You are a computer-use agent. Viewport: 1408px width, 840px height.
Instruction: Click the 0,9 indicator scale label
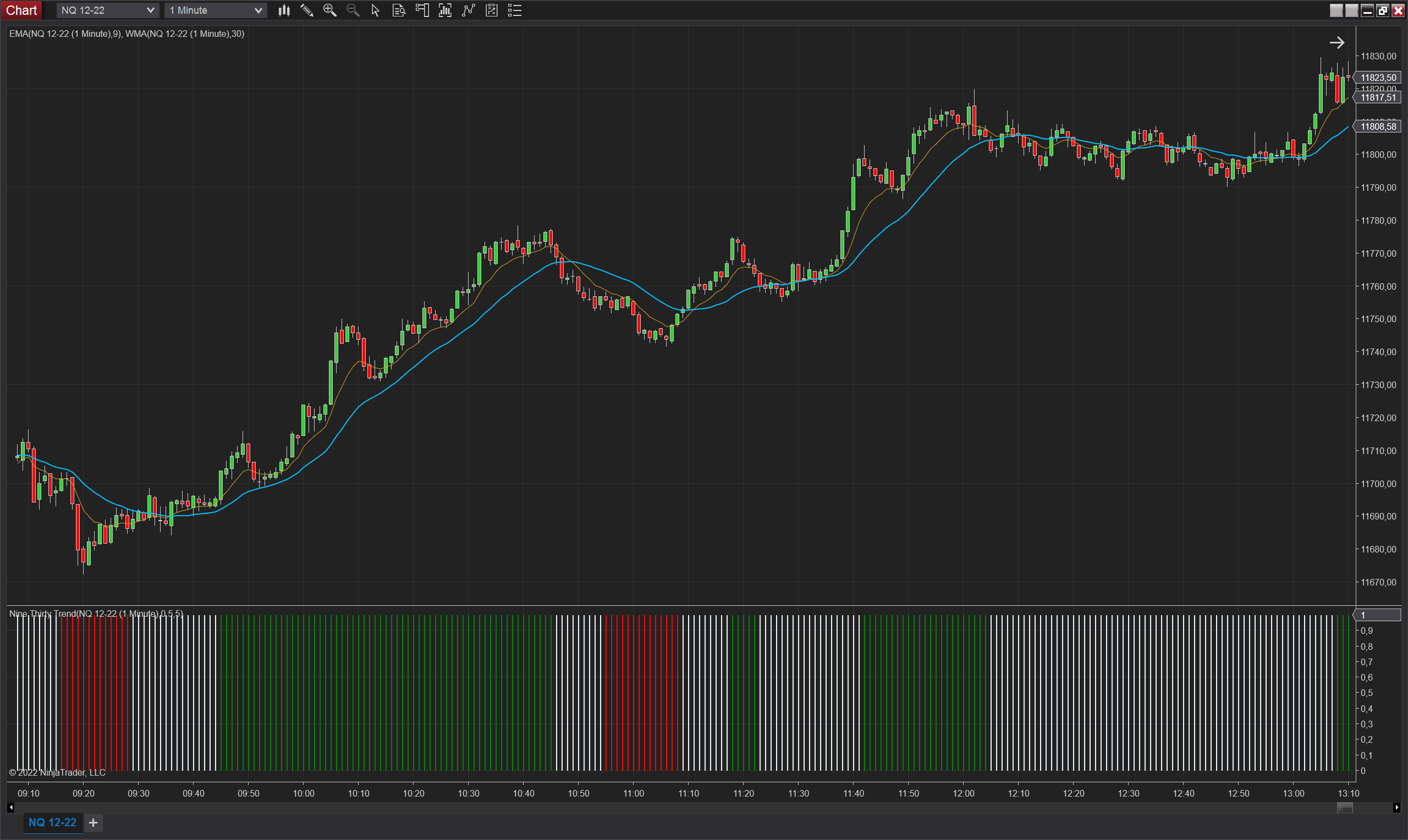(x=1367, y=631)
